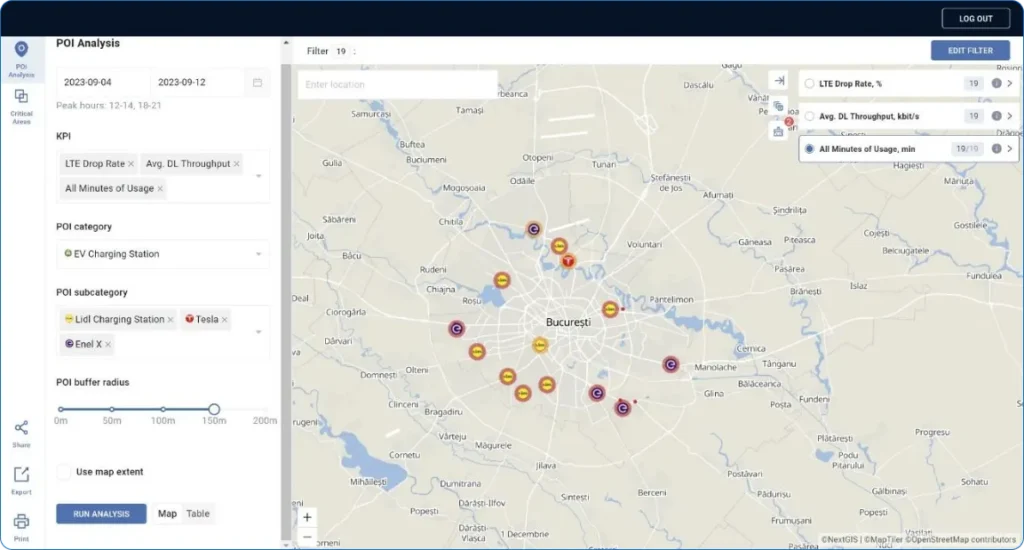Expand the KPI selection dropdown

(260, 176)
